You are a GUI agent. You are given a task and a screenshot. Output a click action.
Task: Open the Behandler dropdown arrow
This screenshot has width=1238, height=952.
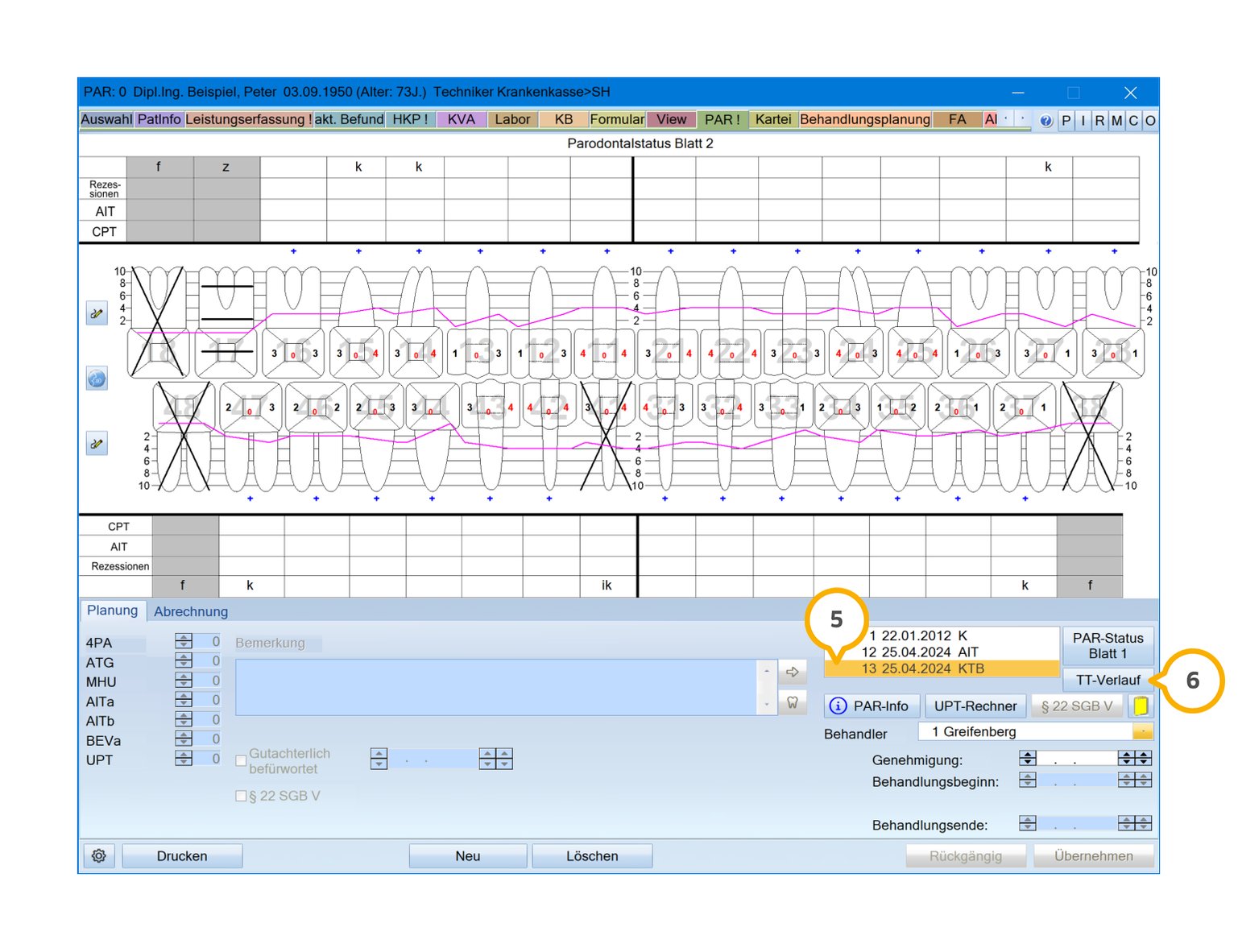pyautogui.click(x=1142, y=731)
